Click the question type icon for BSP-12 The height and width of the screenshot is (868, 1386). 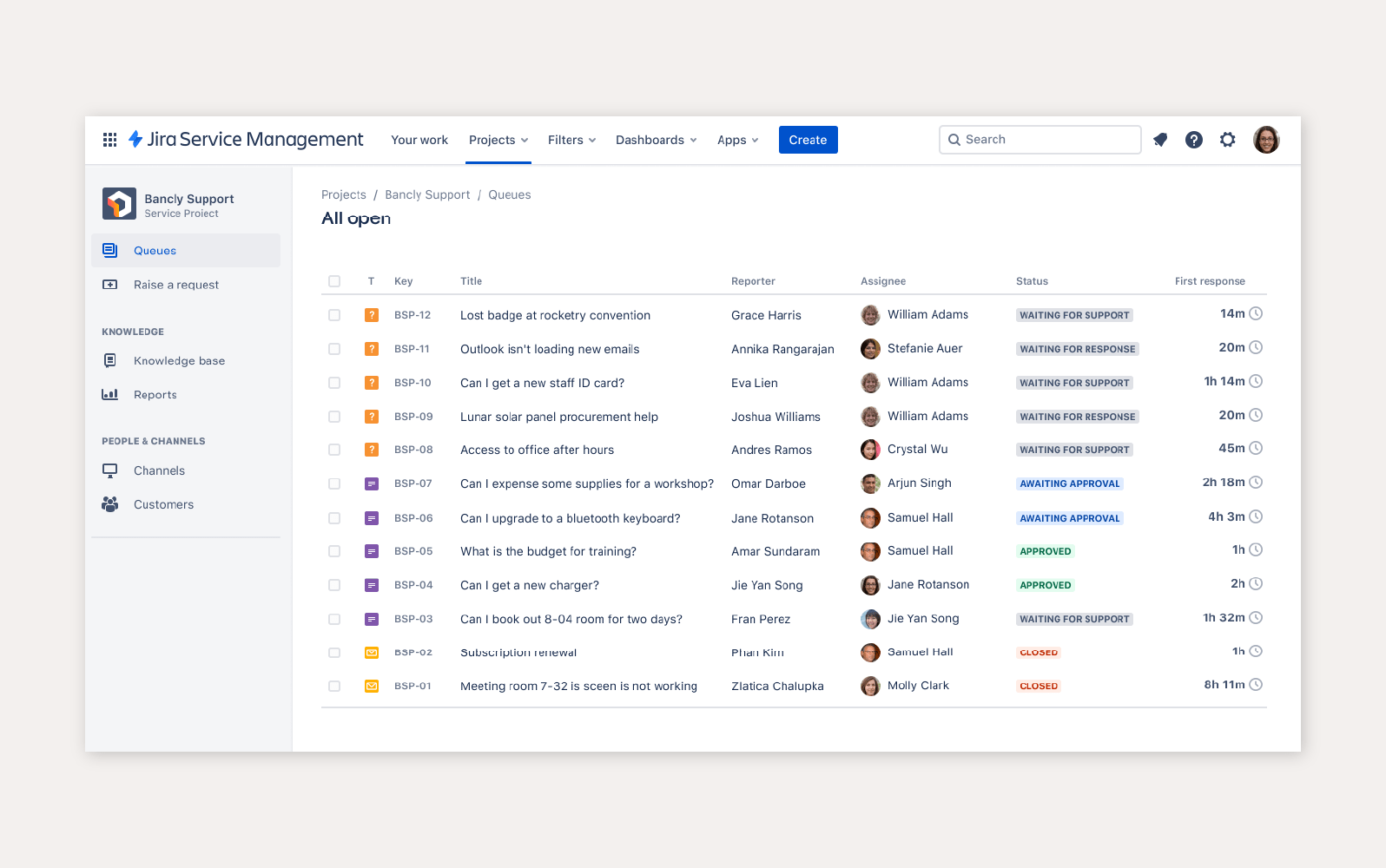click(372, 315)
